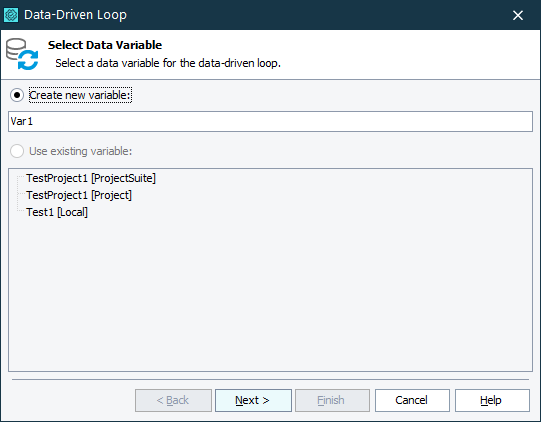Click the TestComplete icon in title bar
541x422 pixels.
click(x=11, y=15)
